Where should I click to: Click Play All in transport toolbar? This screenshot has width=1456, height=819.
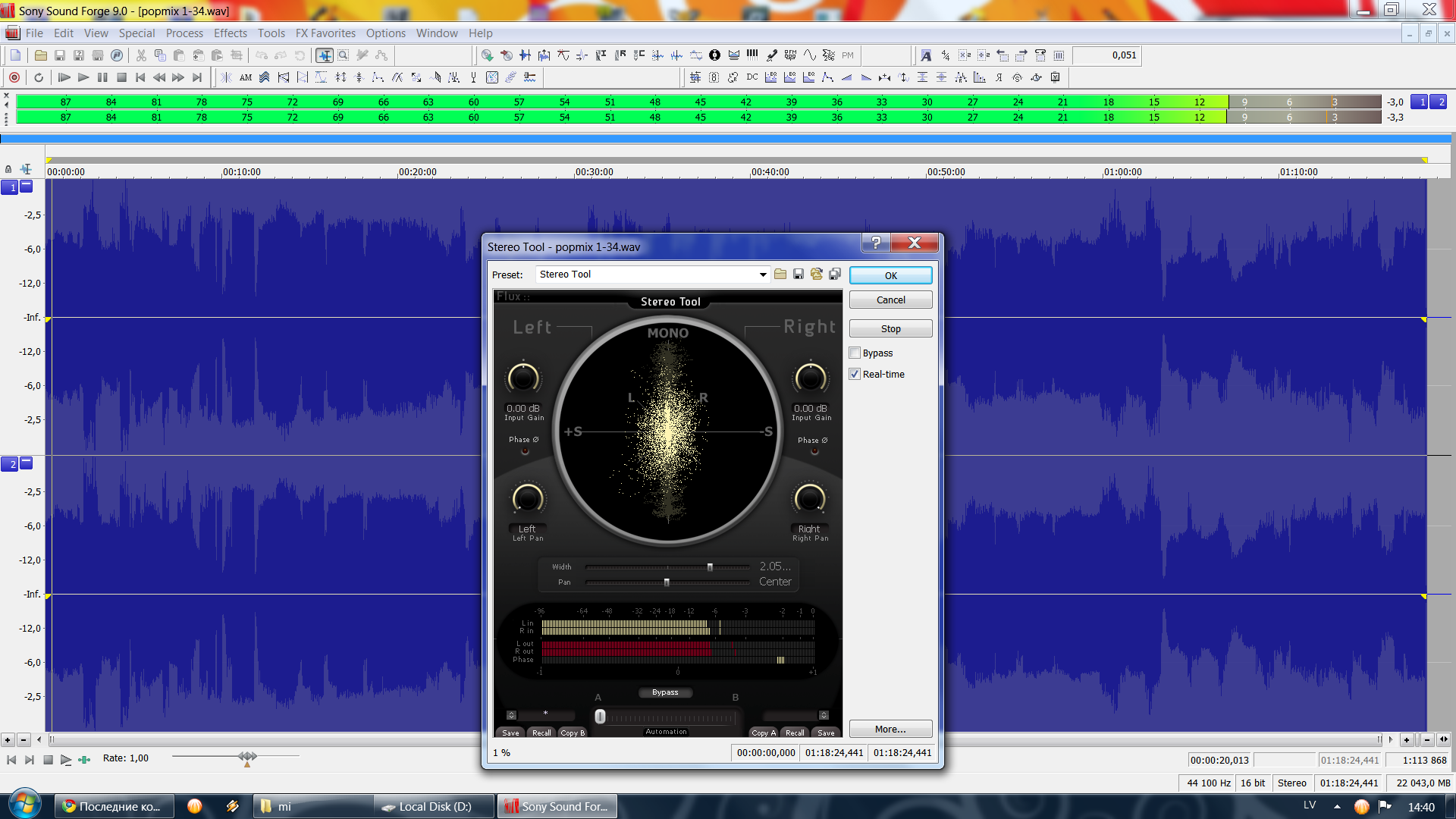click(64, 77)
